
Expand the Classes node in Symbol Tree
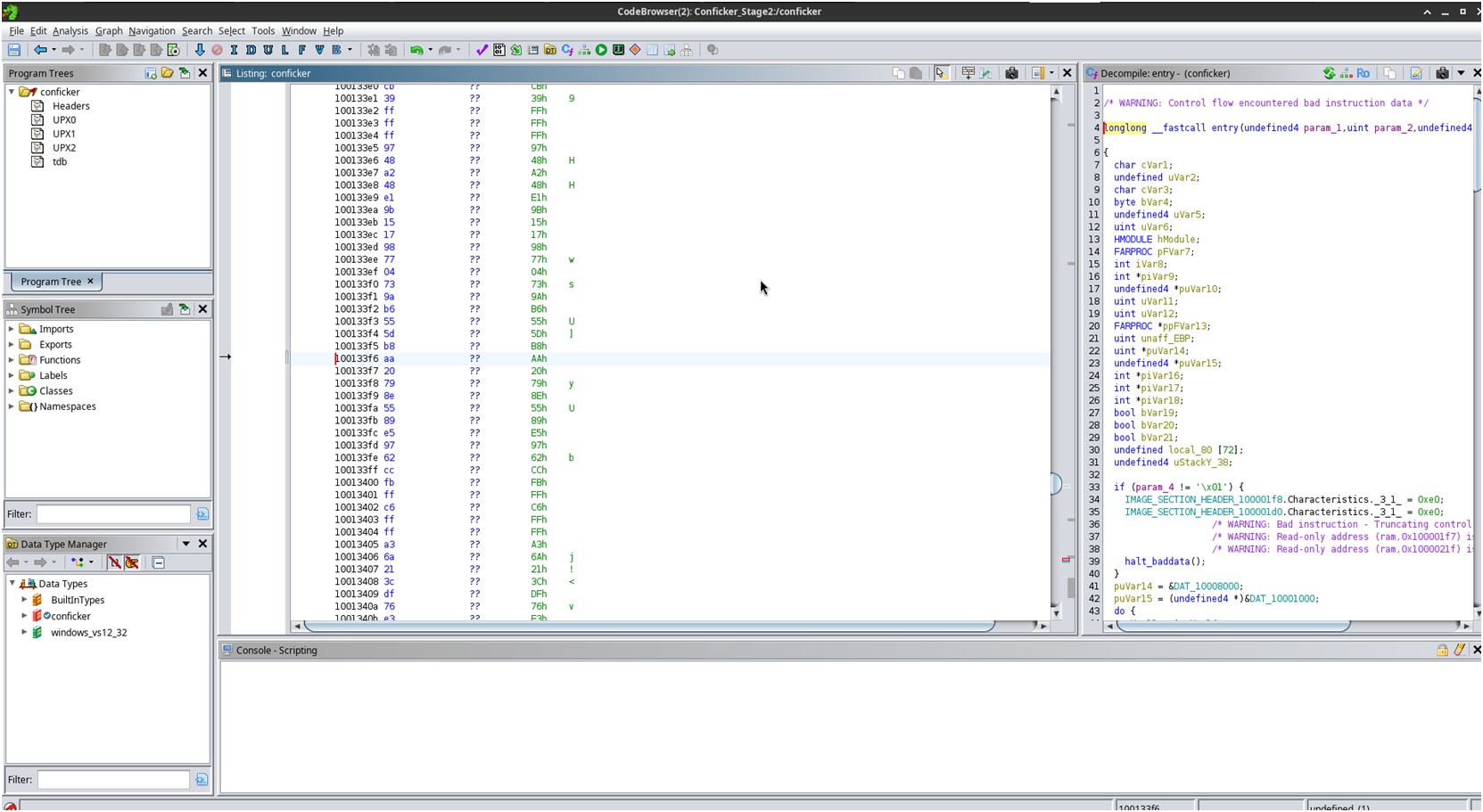(12, 390)
